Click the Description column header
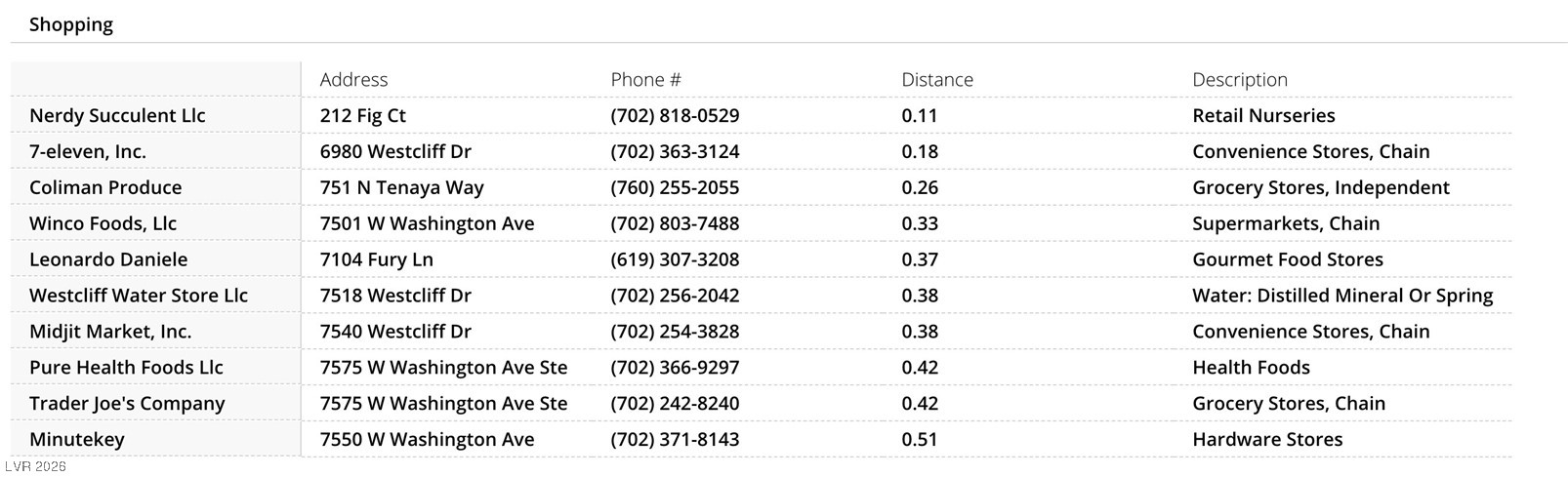 point(1239,80)
